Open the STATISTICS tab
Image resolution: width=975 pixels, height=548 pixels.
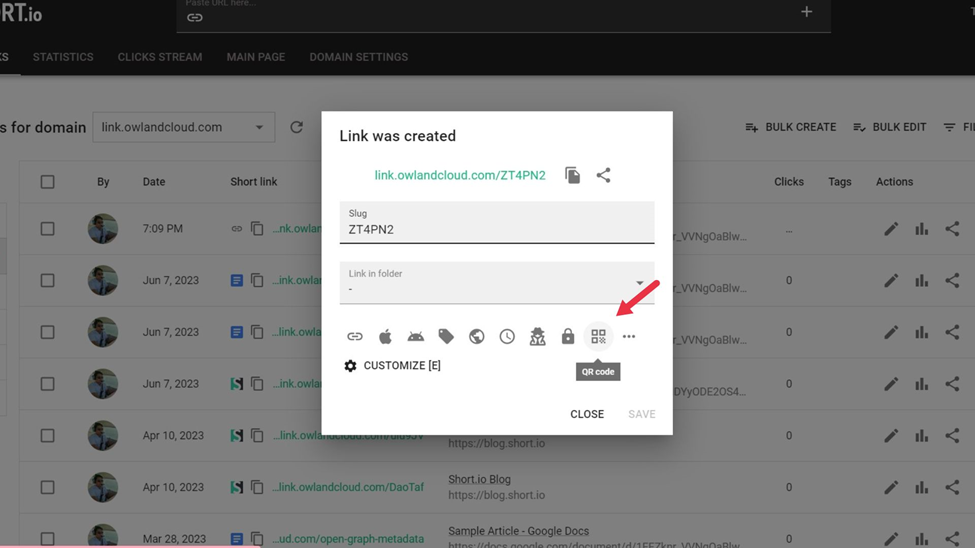click(63, 57)
